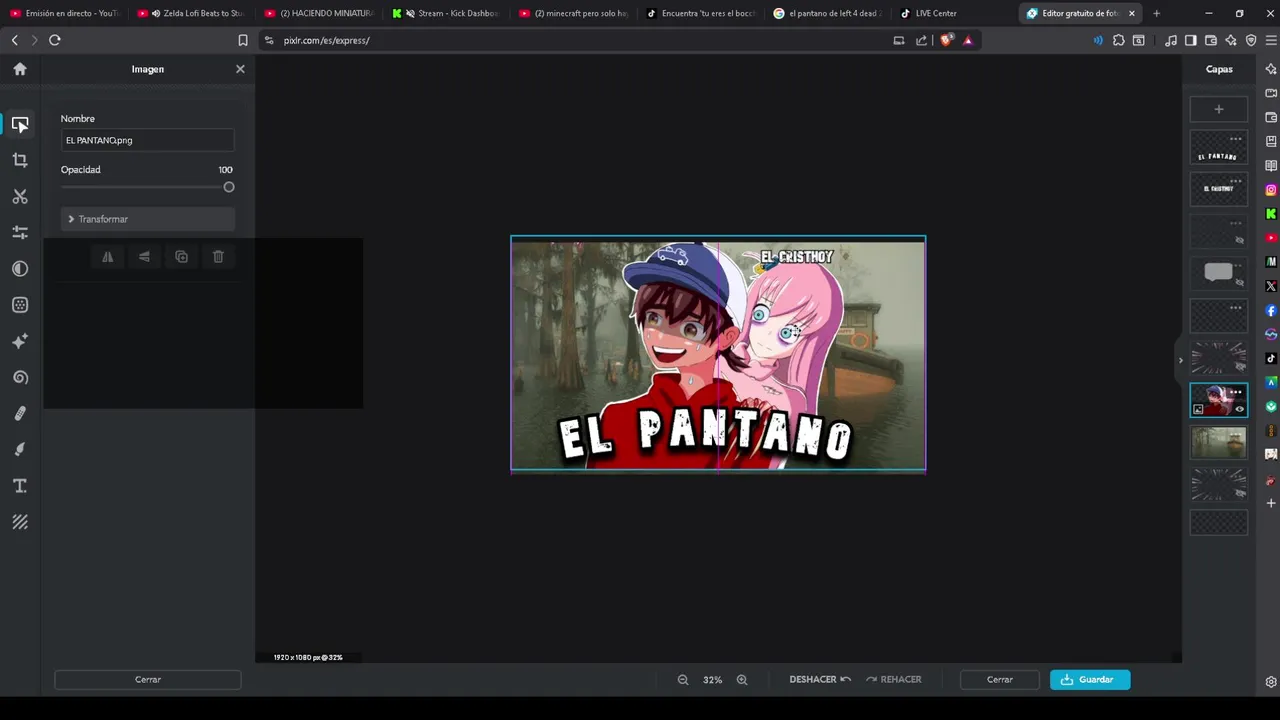
Task: Bookmark the current page
Action: tap(243, 40)
